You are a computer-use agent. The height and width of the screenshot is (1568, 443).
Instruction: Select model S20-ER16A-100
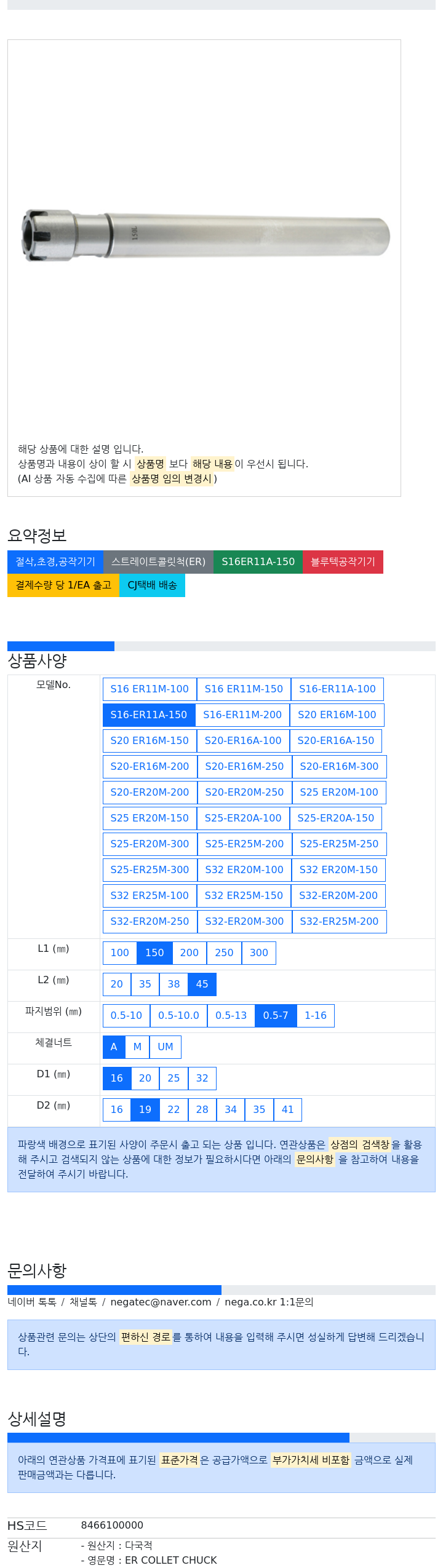coord(243,740)
